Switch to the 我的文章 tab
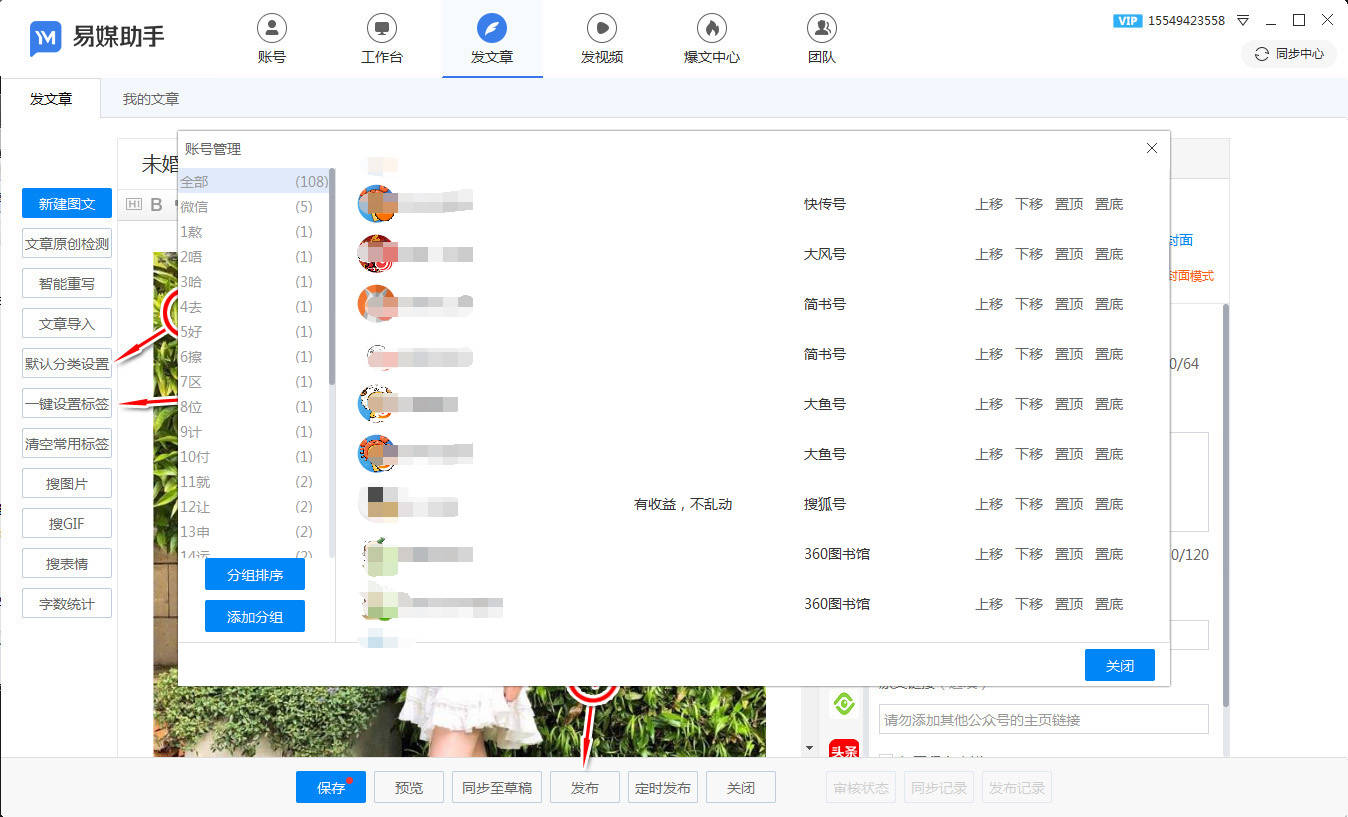1348x817 pixels. [151, 99]
